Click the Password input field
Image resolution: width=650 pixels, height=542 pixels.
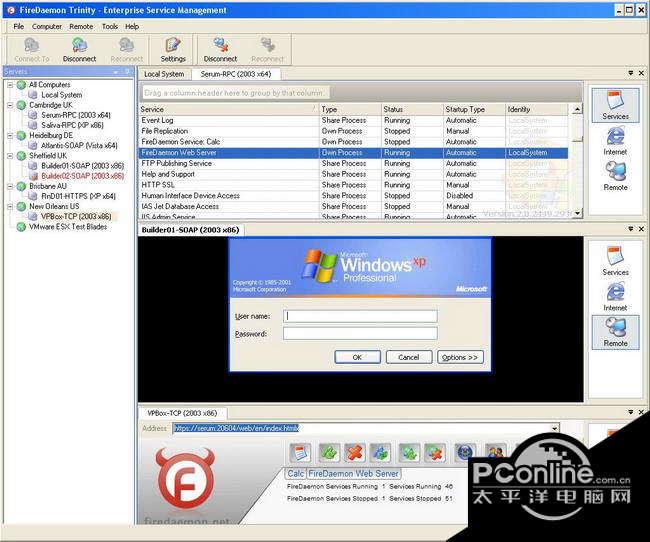tap(360, 333)
